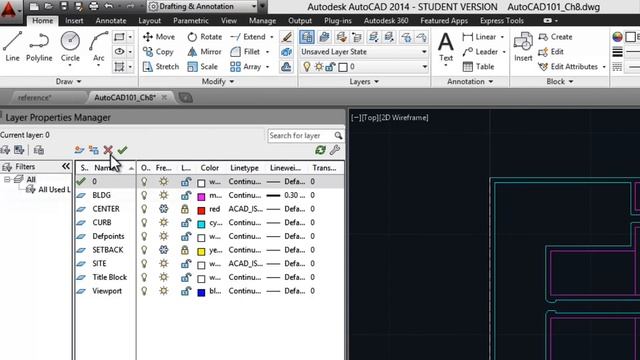
Task: Click Create block
Action: tap(555, 37)
